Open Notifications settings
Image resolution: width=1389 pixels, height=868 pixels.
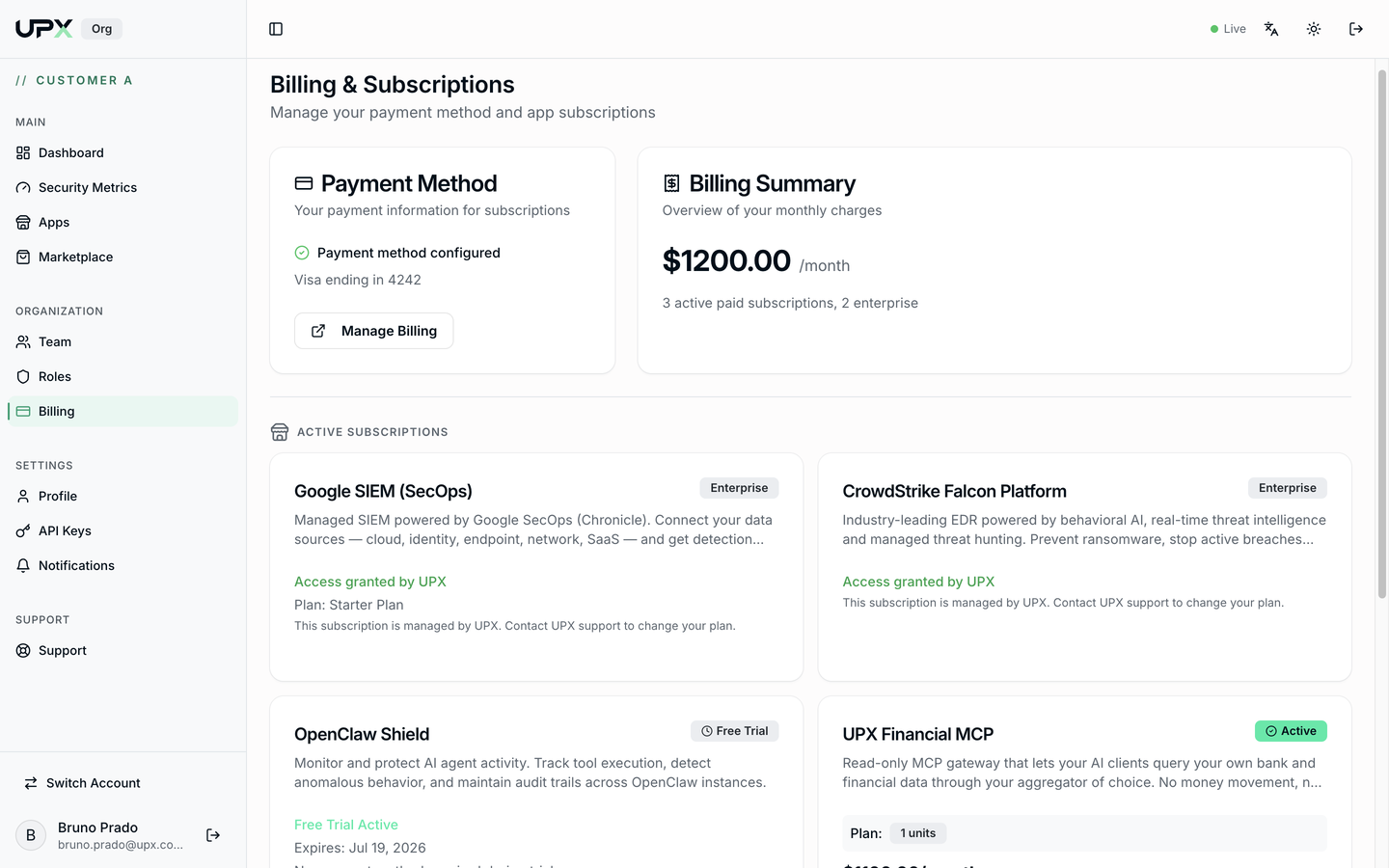click(x=123, y=565)
